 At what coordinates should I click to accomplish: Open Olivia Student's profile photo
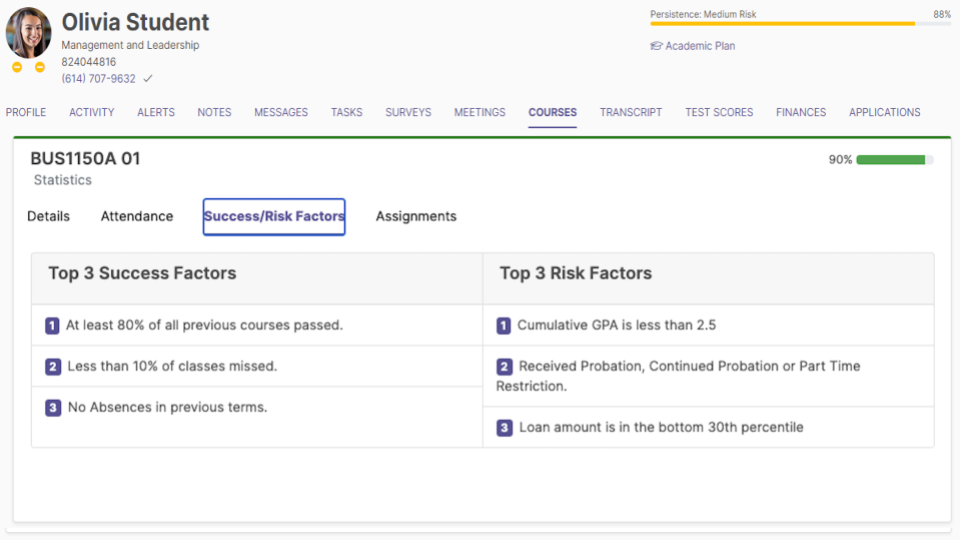coord(28,33)
